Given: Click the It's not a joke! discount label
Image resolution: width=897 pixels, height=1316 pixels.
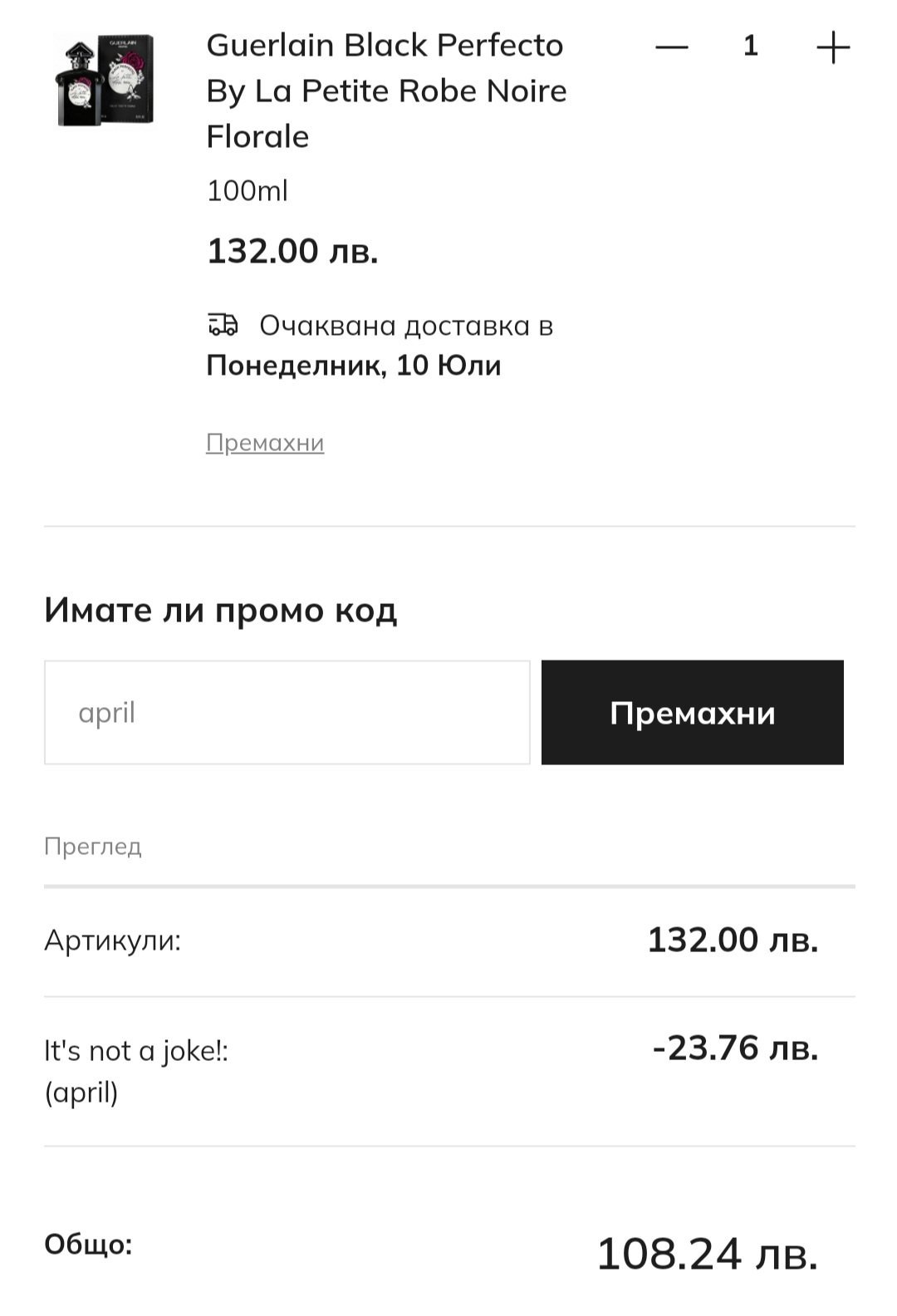Looking at the screenshot, I should point(136,1051).
